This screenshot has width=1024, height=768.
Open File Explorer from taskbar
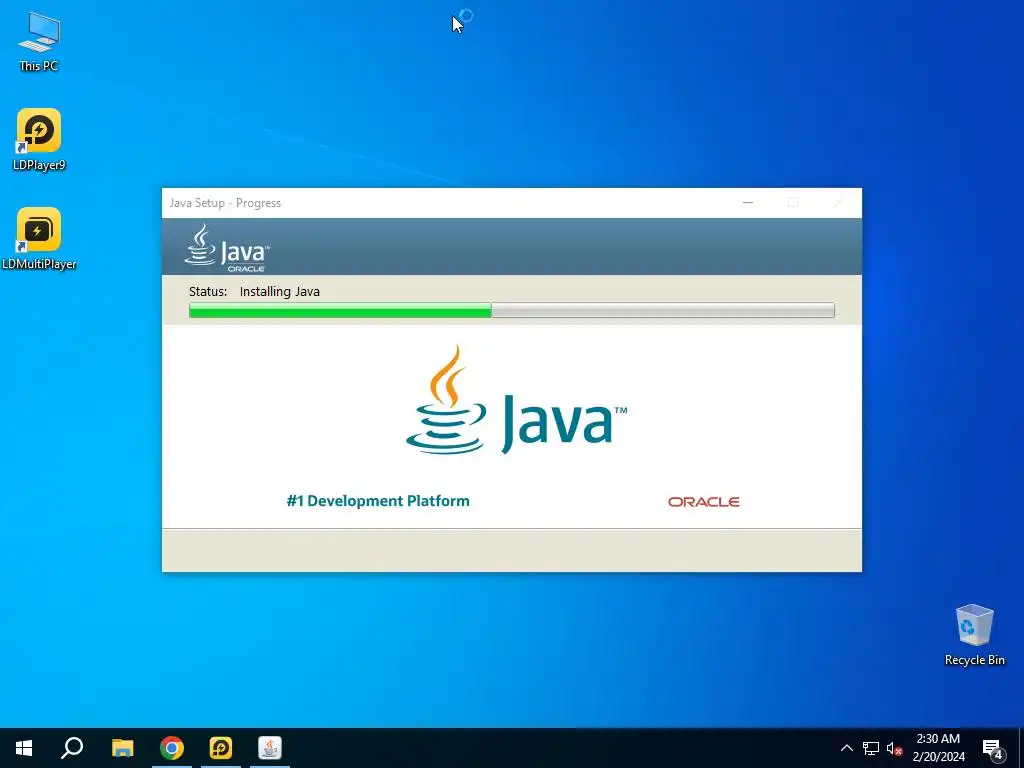(x=122, y=748)
